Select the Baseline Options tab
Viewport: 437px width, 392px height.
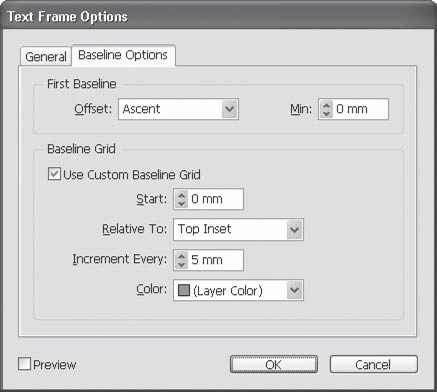123,55
